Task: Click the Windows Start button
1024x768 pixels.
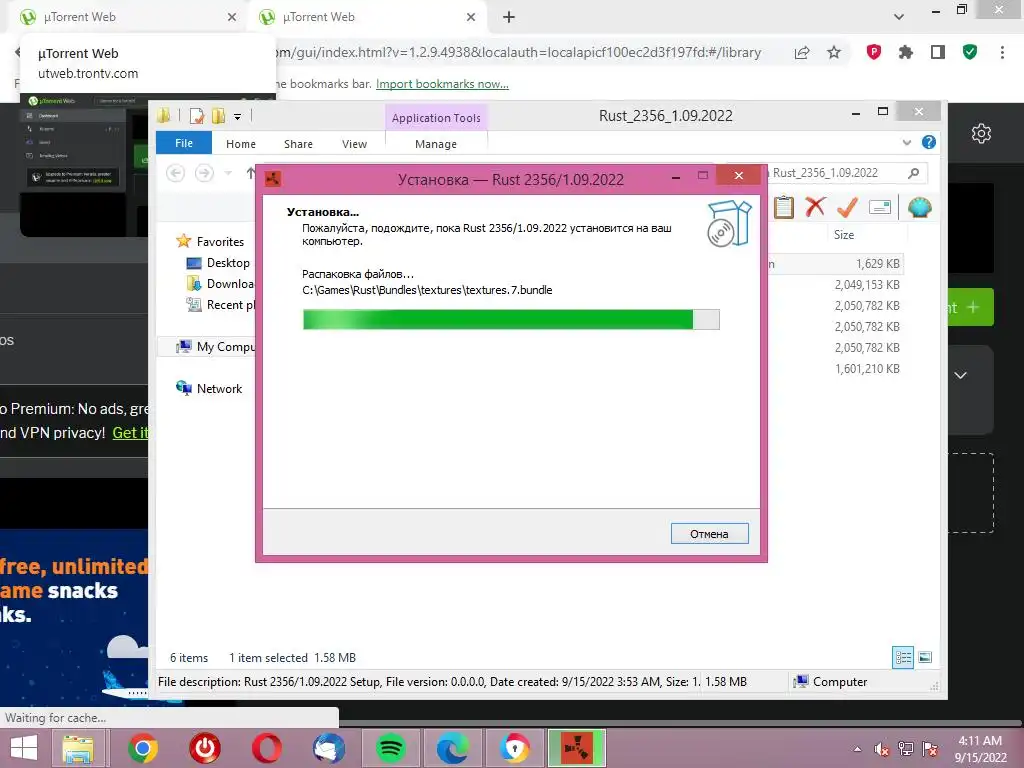Action: click(24, 748)
